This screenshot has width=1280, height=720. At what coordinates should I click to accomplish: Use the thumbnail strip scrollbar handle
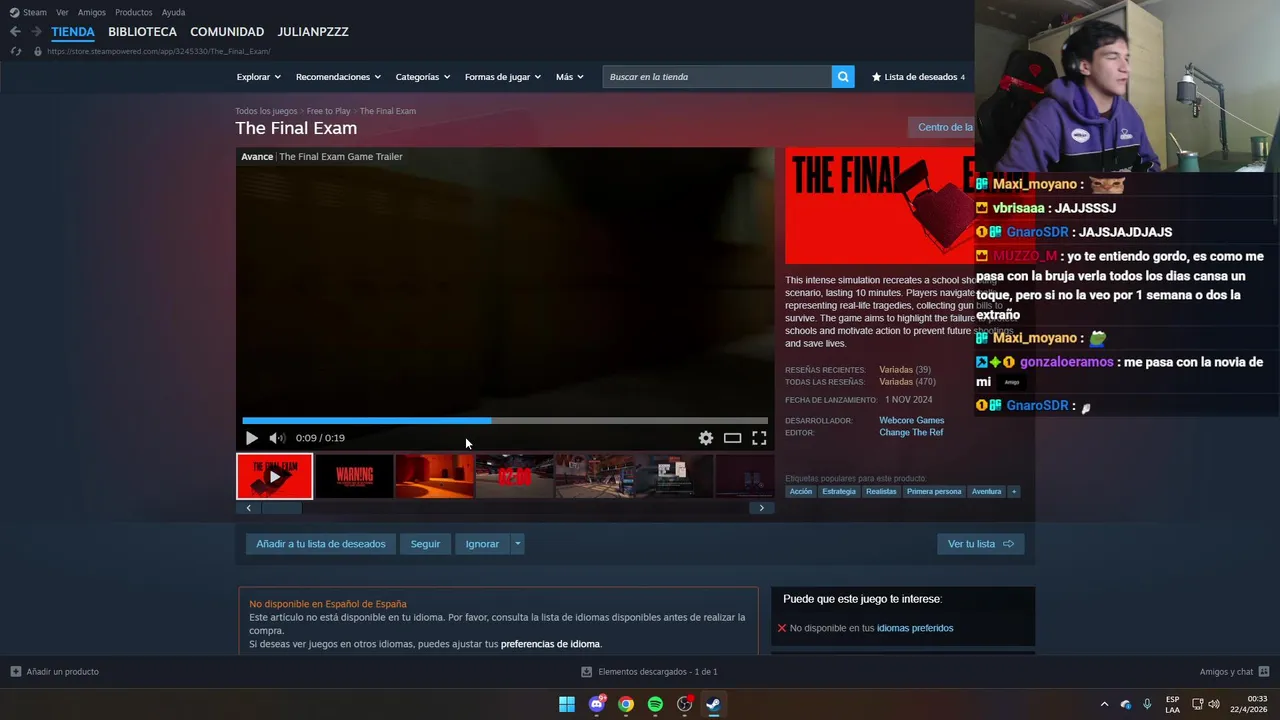coord(281,508)
